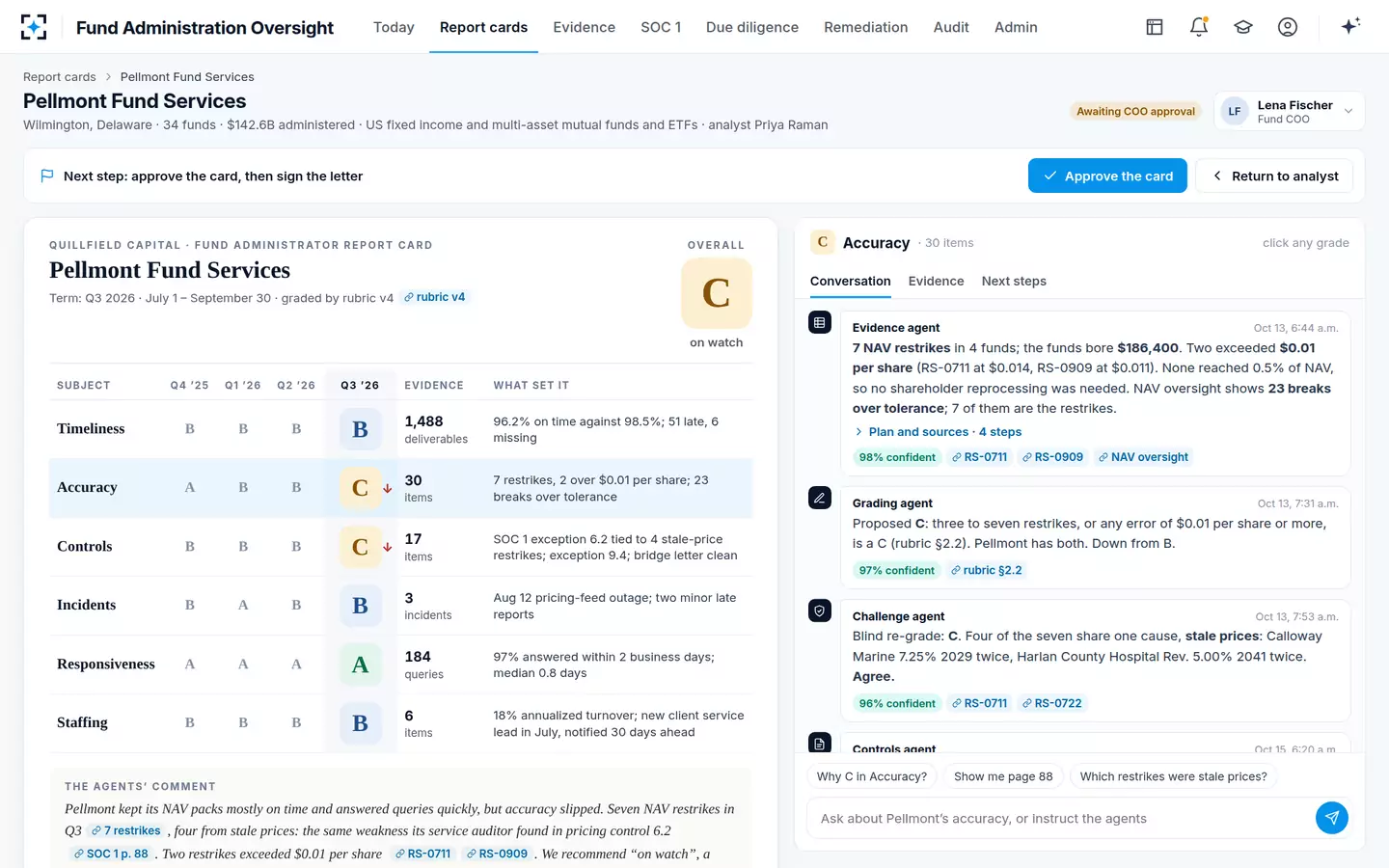Screen dimensions: 1389x868
Task: Choose Which restrikes were stale prices? suggestion
Action: [x=1173, y=776]
